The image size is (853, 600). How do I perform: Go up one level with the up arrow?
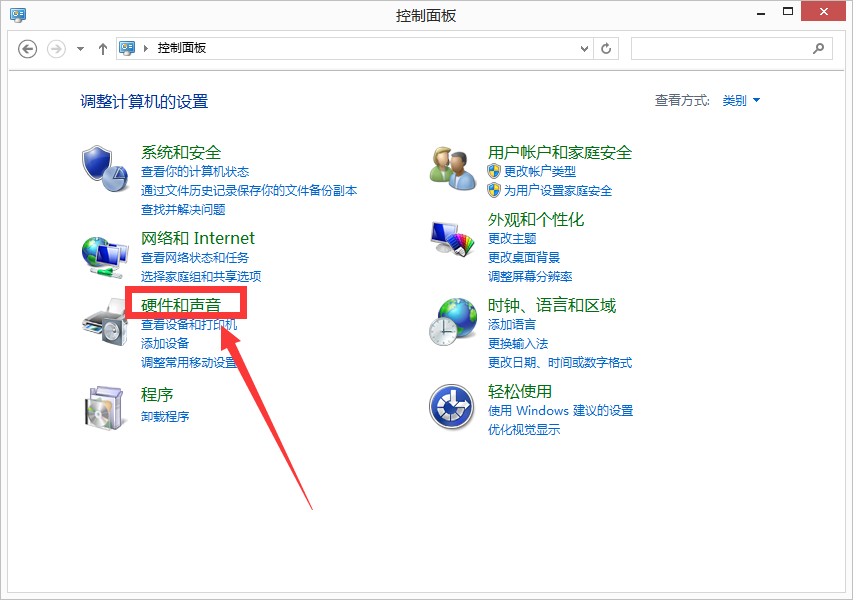coord(103,49)
